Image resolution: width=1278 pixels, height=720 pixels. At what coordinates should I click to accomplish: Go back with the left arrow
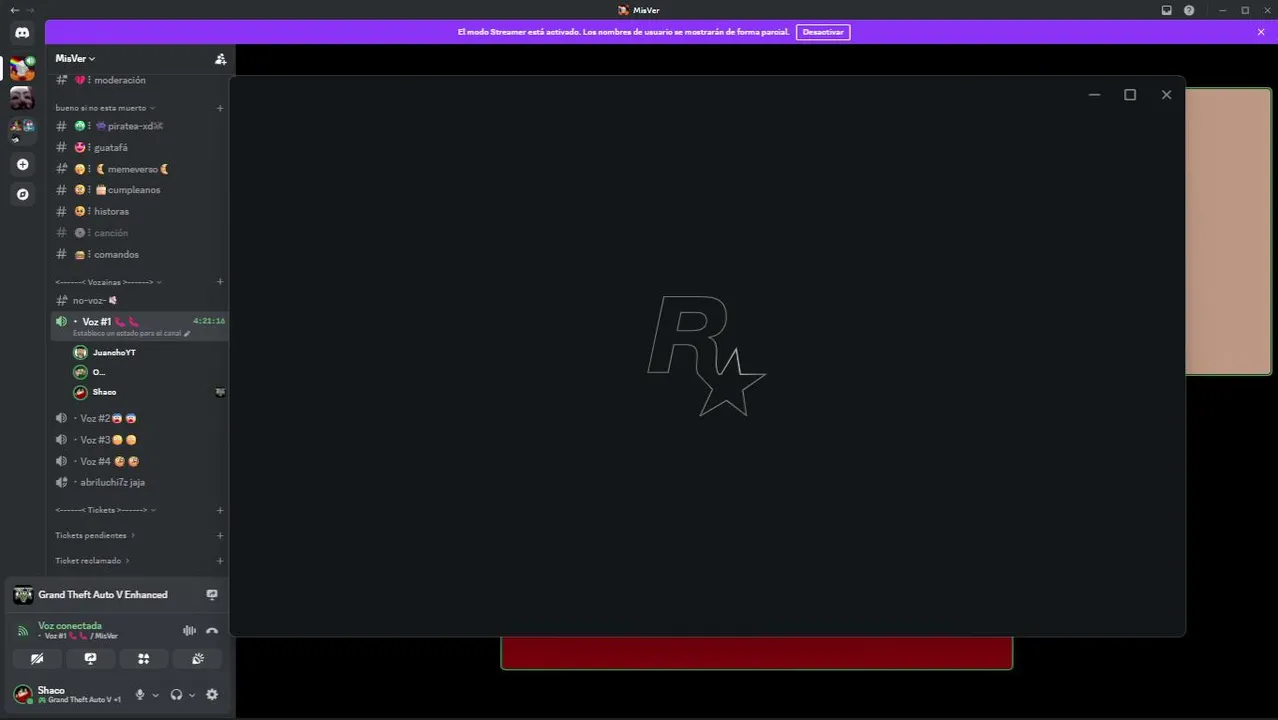point(14,10)
